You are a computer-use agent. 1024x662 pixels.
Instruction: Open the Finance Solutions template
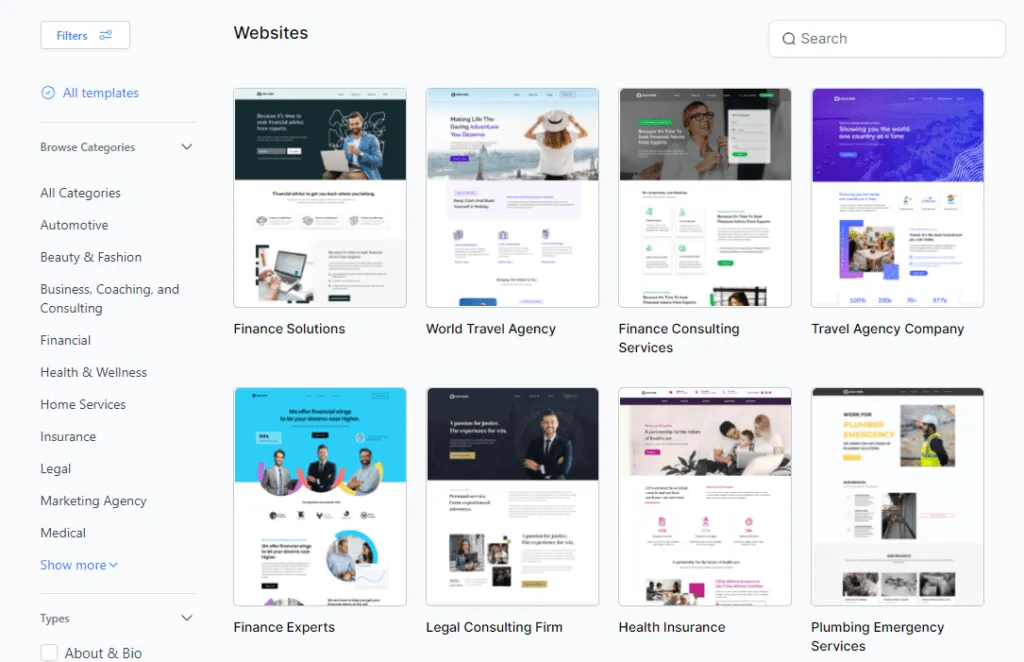click(x=319, y=196)
